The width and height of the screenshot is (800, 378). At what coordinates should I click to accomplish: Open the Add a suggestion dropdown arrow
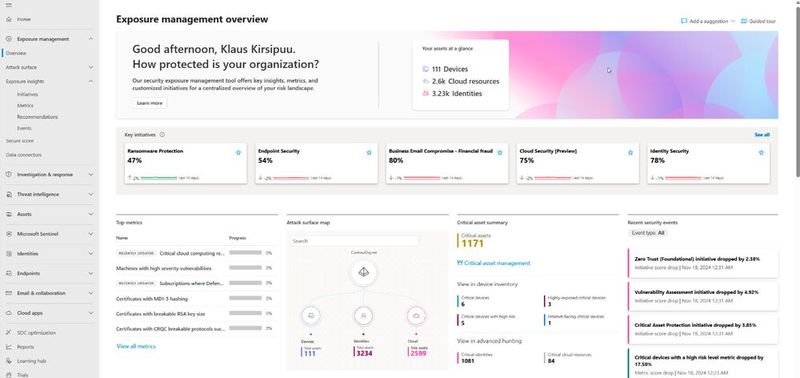[733, 21]
